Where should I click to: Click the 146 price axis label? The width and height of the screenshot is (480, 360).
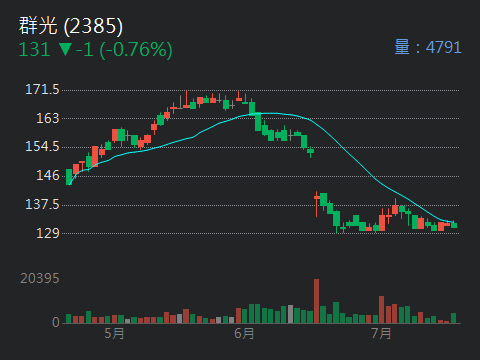pos(48,175)
